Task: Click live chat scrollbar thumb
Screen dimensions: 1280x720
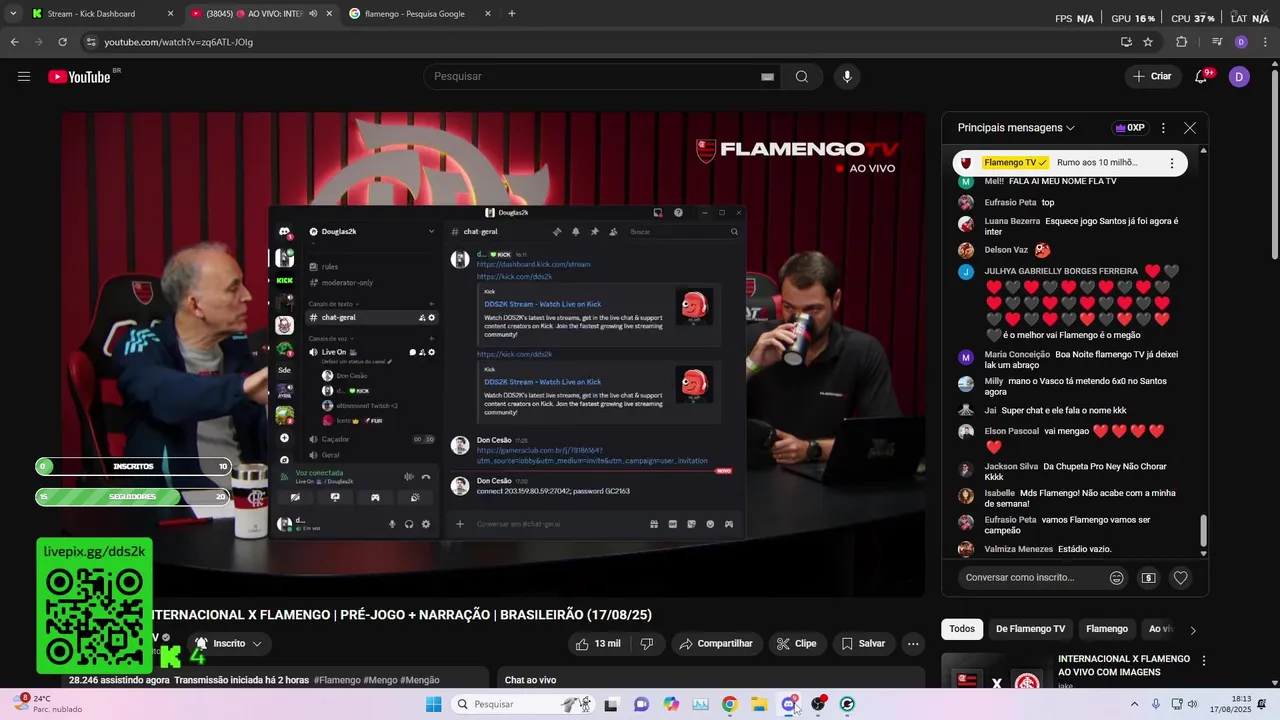Action: (x=1203, y=531)
